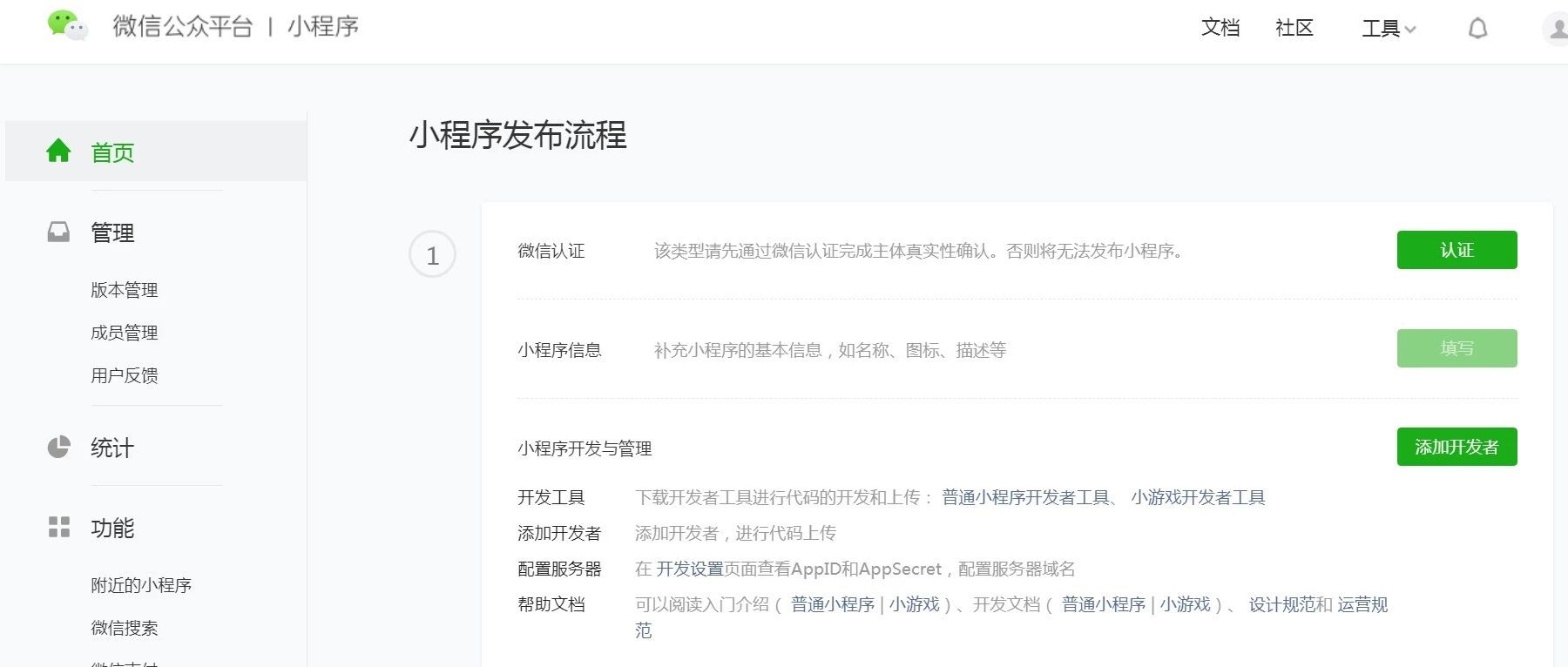Viewport: 1568px width, 667px height.
Task: Click the 小程序 header label
Action: [x=323, y=26]
